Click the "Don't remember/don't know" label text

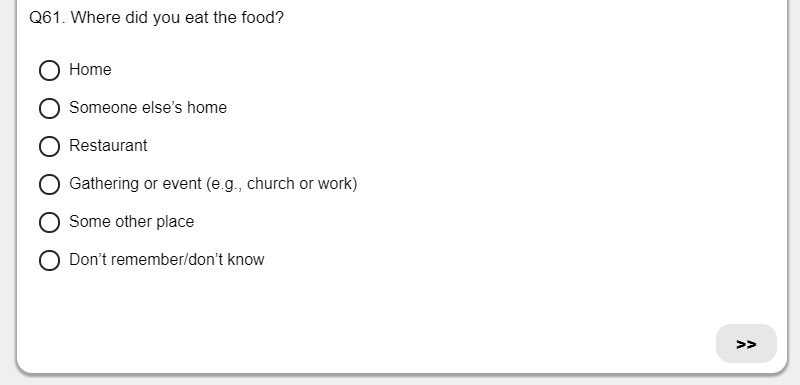pyautogui.click(x=167, y=260)
